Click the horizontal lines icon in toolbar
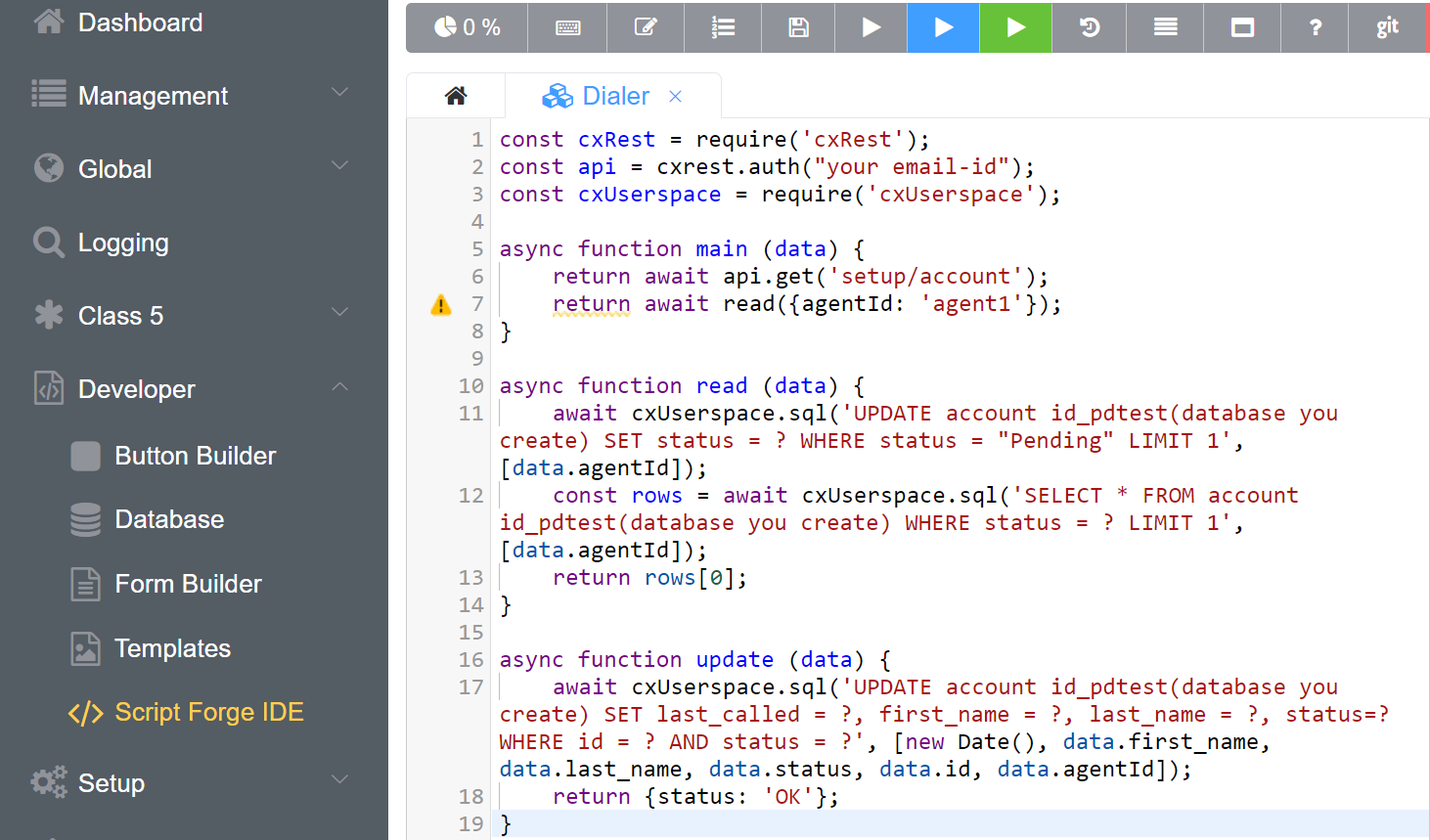The width and height of the screenshot is (1430, 840). [1165, 27]
